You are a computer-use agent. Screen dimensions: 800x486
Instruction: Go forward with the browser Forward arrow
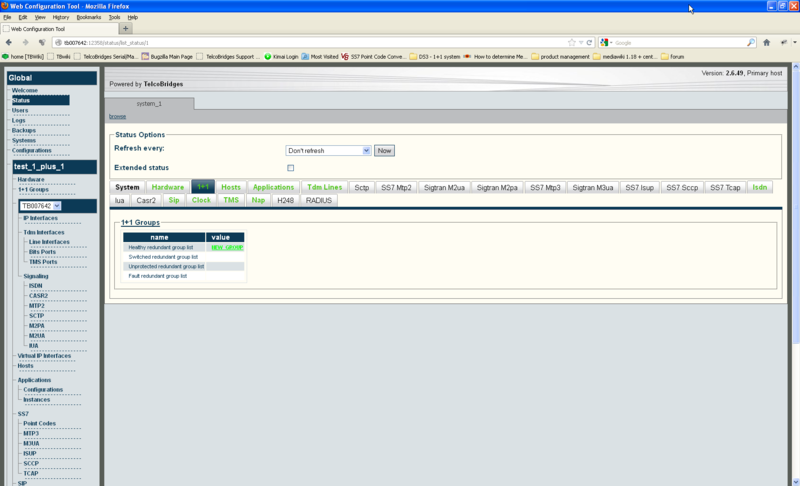[x=25, y=43]
